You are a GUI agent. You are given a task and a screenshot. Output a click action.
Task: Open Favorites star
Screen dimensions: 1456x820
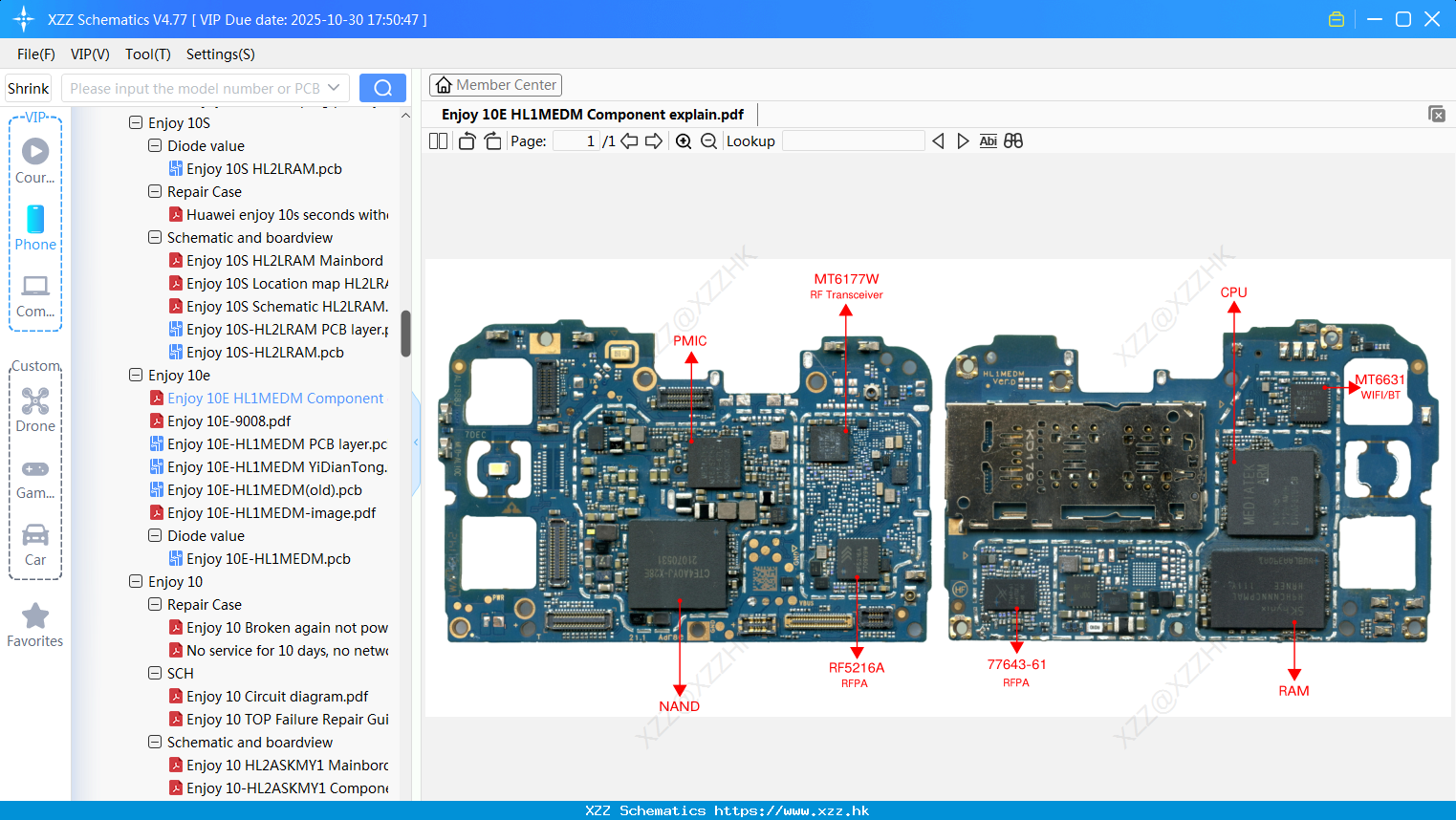click(35, 625)
